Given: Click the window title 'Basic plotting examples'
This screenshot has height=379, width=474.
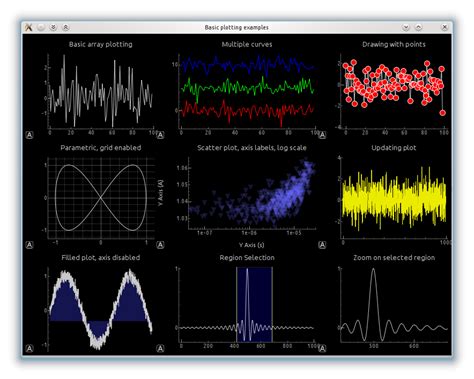Looking at the screenshot, I should (x=236, y=27).
